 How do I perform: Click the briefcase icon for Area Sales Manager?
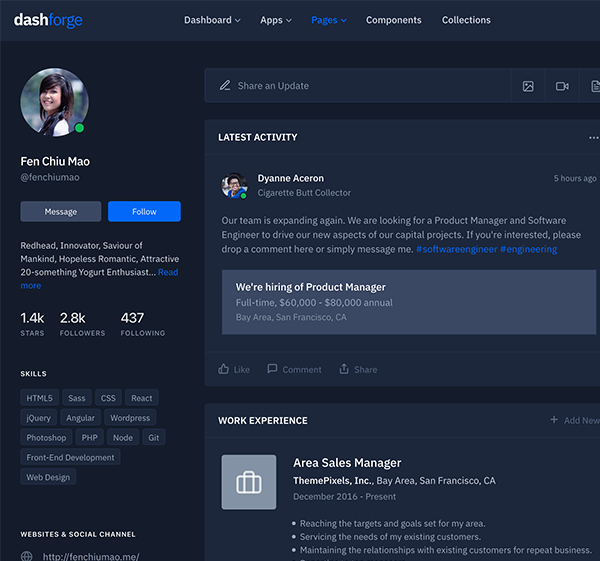pos(248,483)
